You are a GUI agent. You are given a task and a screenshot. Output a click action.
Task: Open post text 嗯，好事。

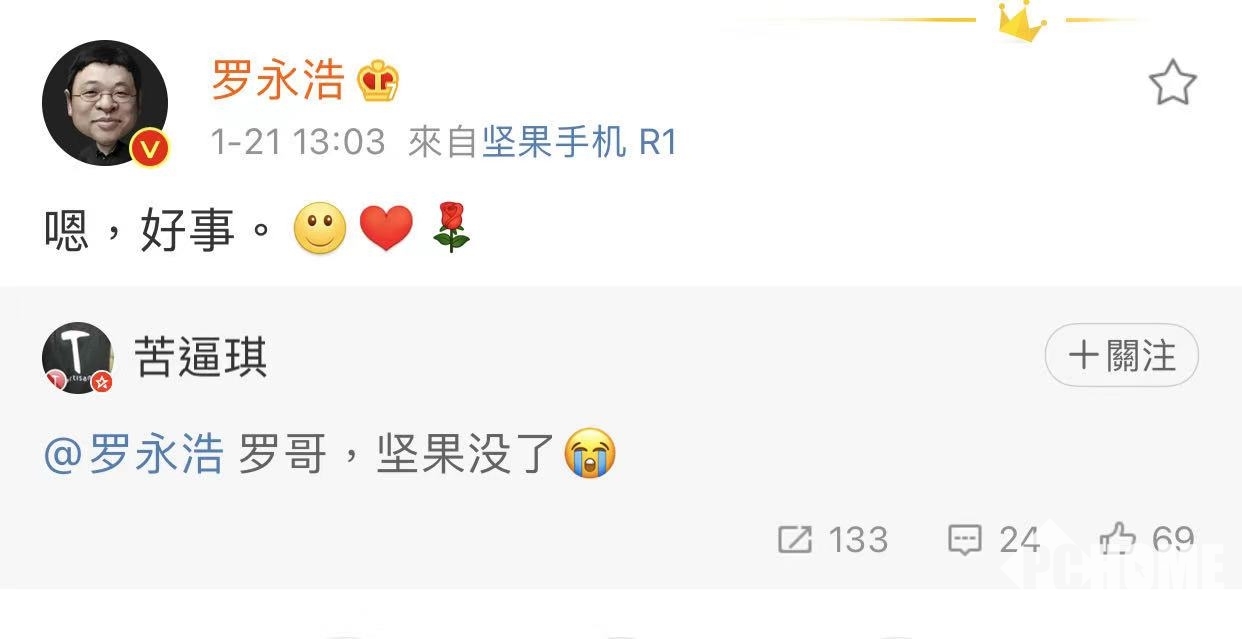point(157,230)
